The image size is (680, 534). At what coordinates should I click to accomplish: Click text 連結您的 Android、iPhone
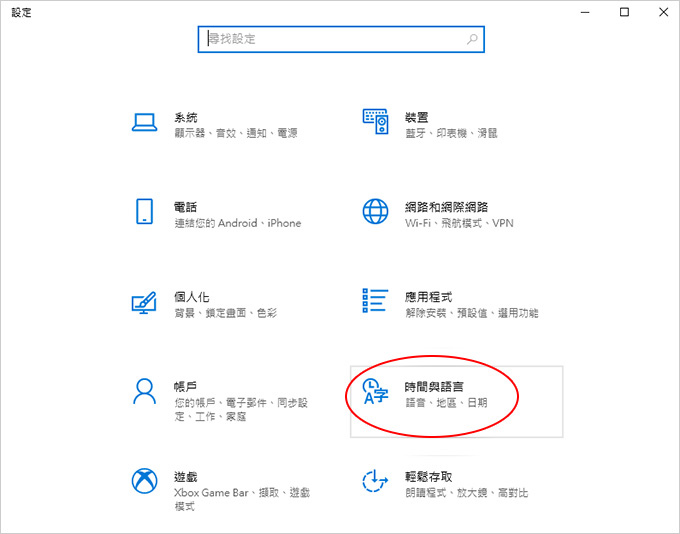(238, 223)
